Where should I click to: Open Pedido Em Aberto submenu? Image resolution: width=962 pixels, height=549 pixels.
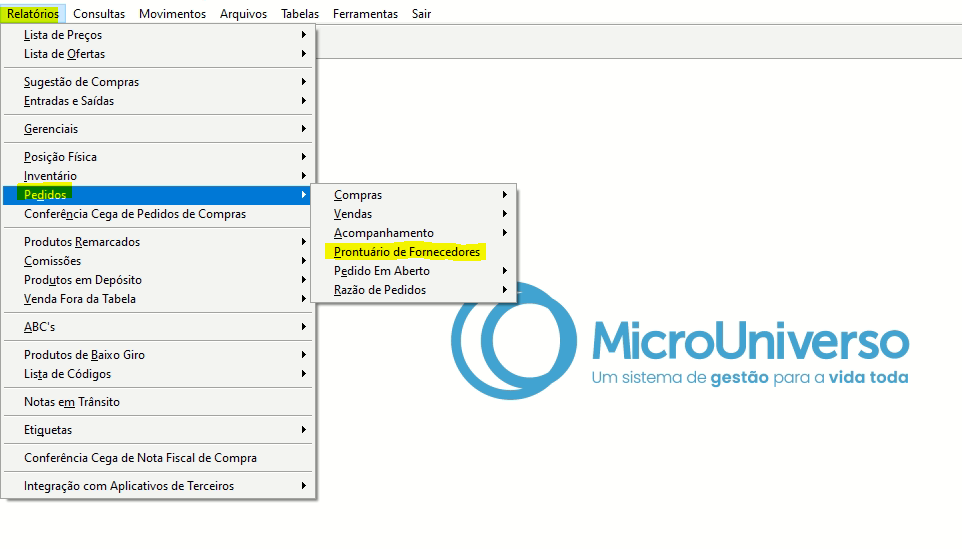coord(414,271)
